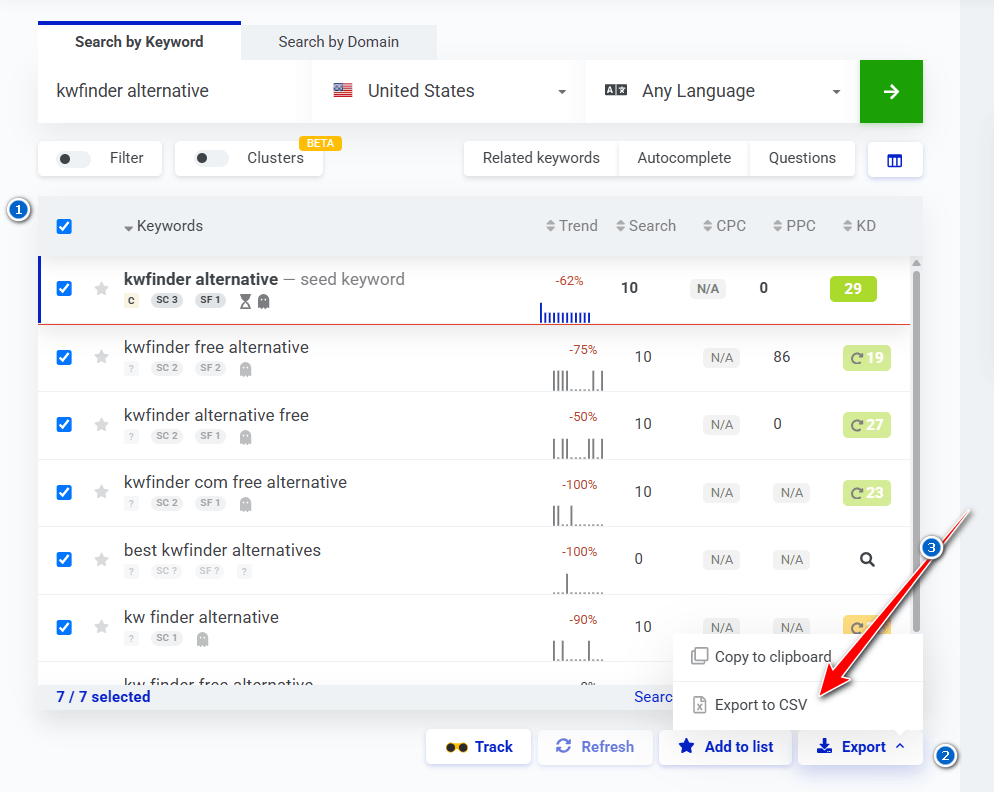Sort by the Trend column
The height and width of the screenshot is (792, 994).
coord(572,226)
